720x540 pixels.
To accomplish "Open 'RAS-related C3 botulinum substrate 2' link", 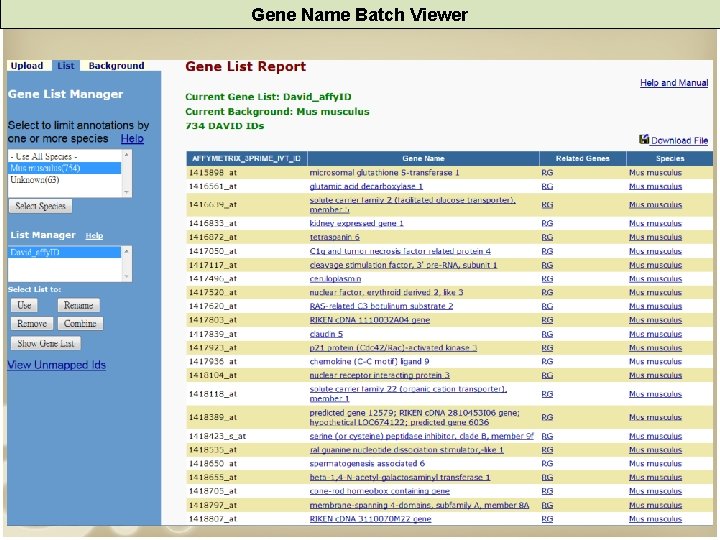I will click(381, 306).
